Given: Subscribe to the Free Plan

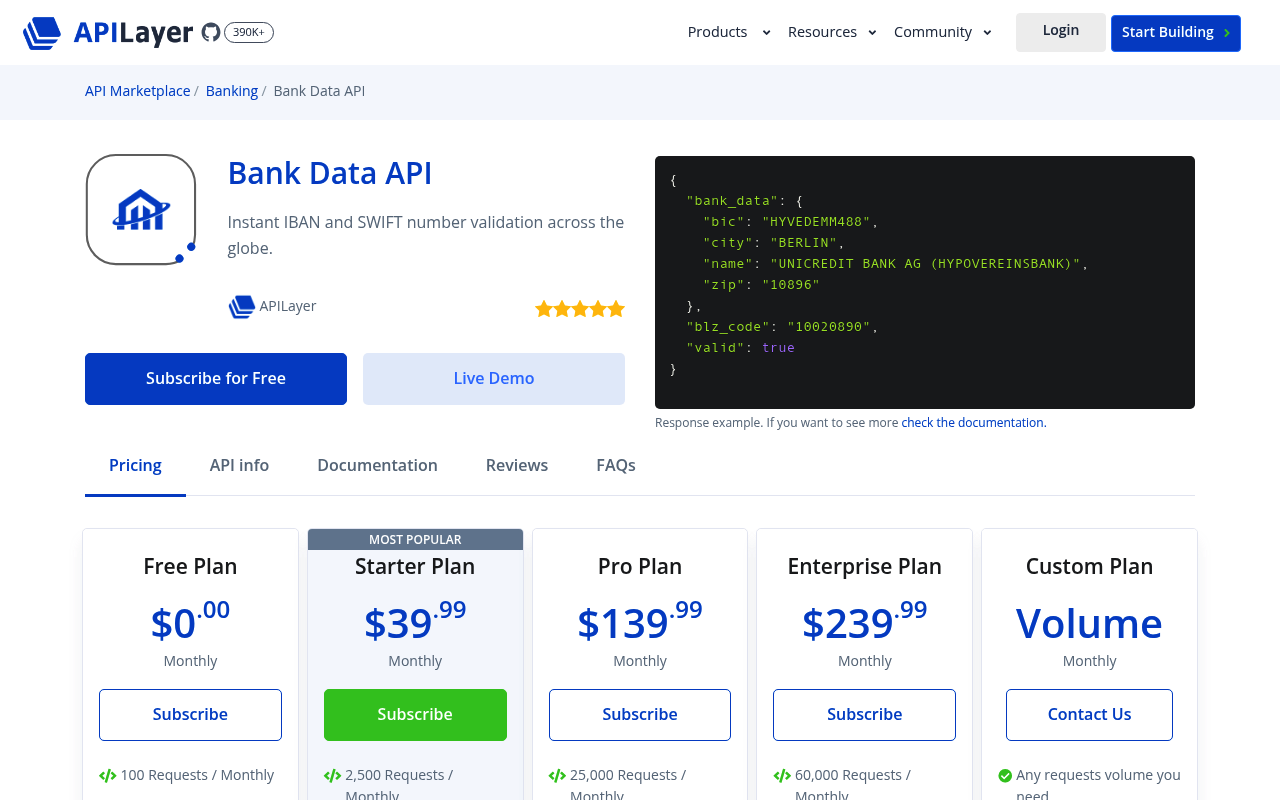Looking at the screenshot, I should pyautogui.click(x=190, y=715).
